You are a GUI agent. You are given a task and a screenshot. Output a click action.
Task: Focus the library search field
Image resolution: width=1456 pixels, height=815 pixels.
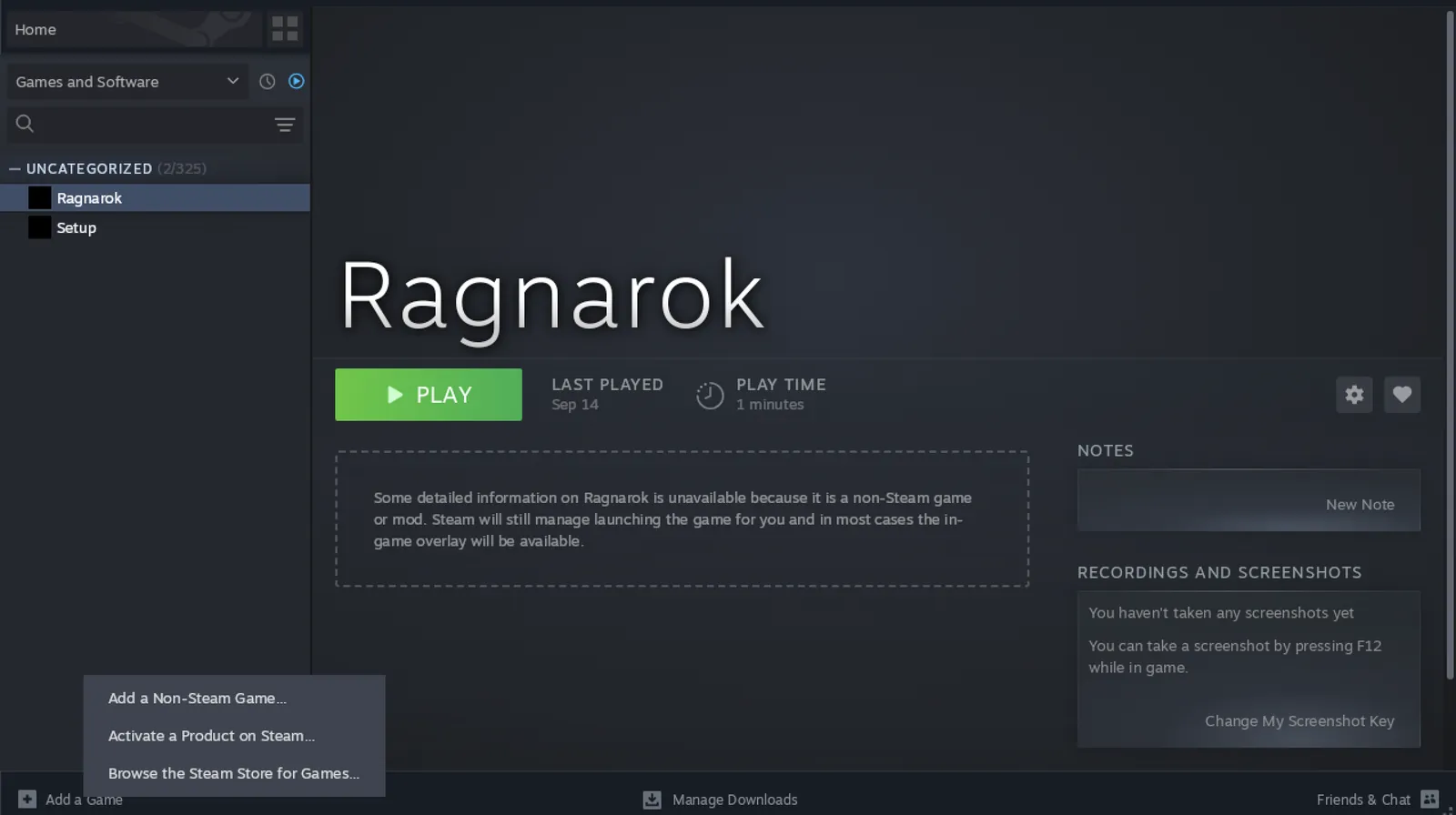(153, 124)
